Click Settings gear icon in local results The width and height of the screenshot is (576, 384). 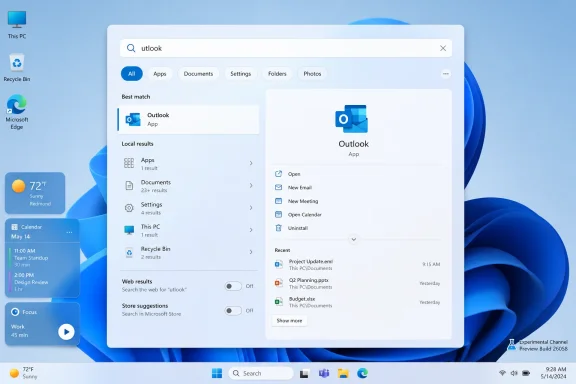129,208
